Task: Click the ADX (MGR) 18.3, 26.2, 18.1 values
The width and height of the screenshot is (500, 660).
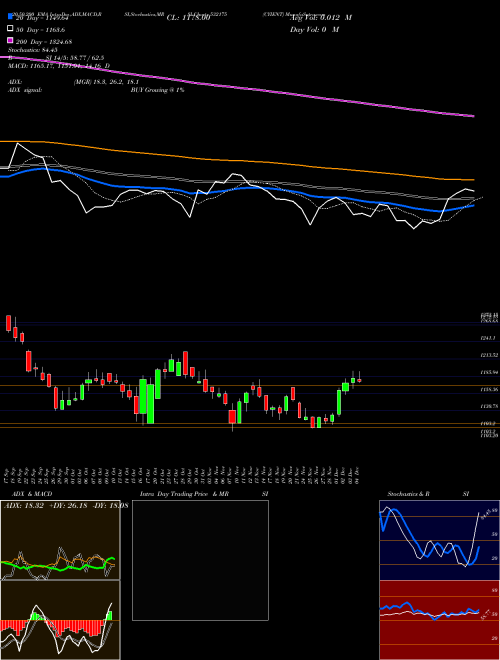Action: pyautogui.click(x=106, y=82)
